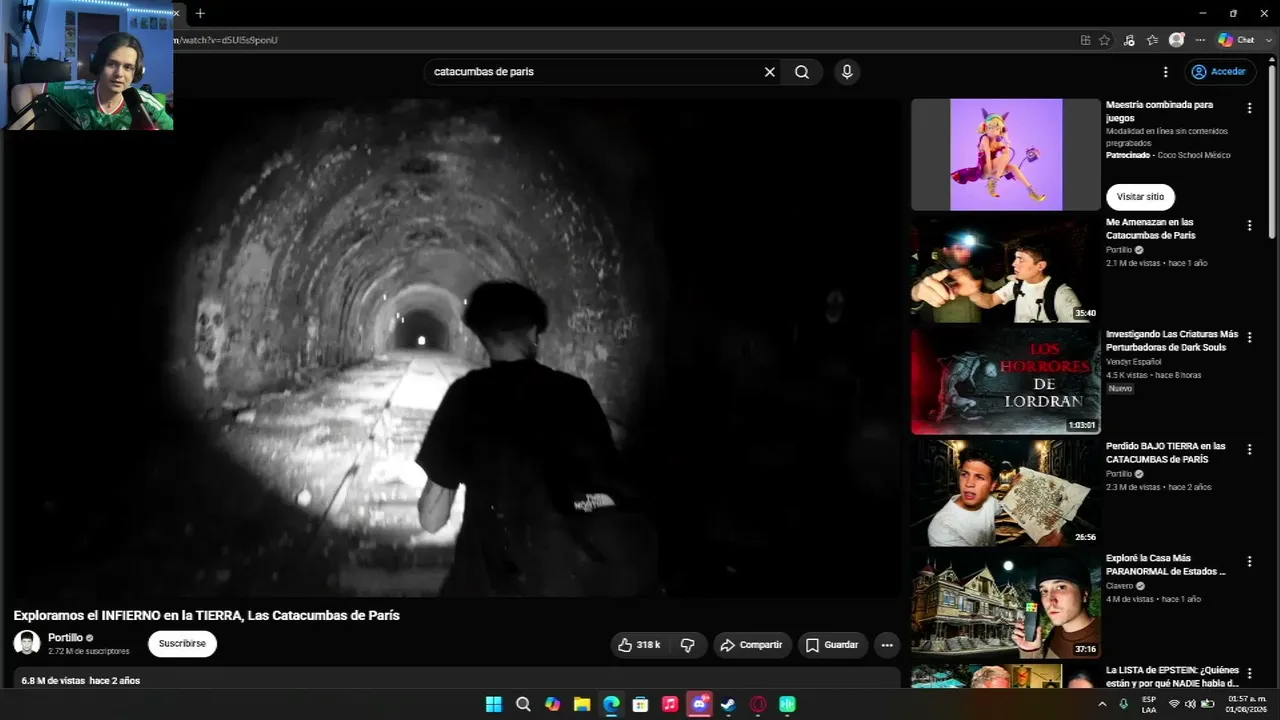Click the video description box with 6.8 M de vistas
This screenshot has width=1280, height=720.
pos(456,678)
